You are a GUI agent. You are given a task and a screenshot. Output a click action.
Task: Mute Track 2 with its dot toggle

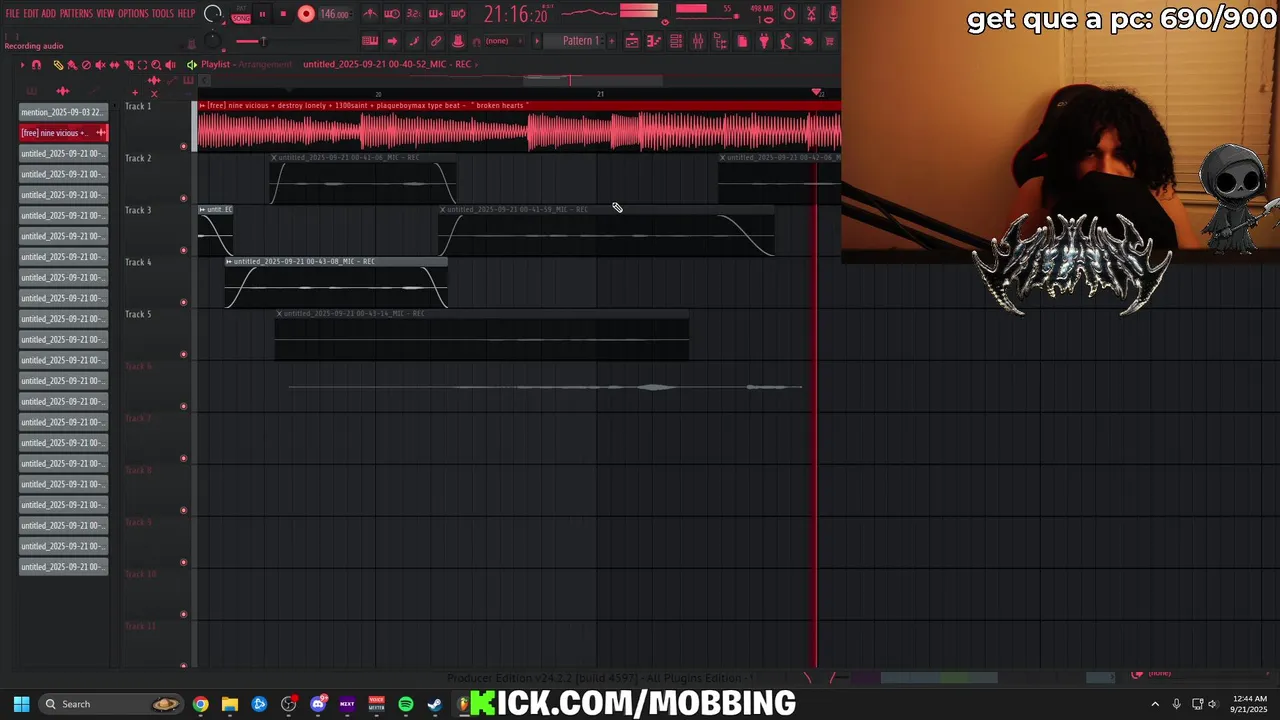click(x=183, y=198)
